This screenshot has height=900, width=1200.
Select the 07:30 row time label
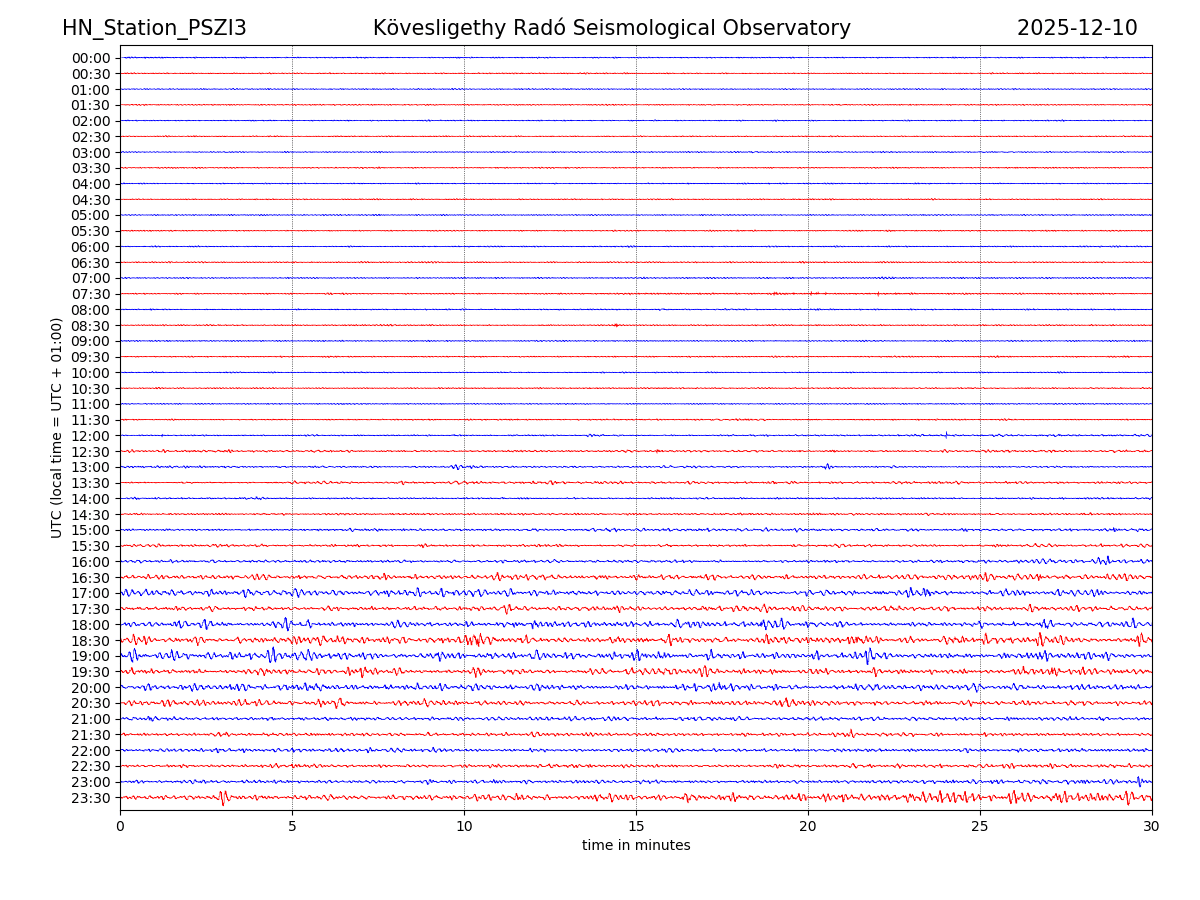pos(90,294)
